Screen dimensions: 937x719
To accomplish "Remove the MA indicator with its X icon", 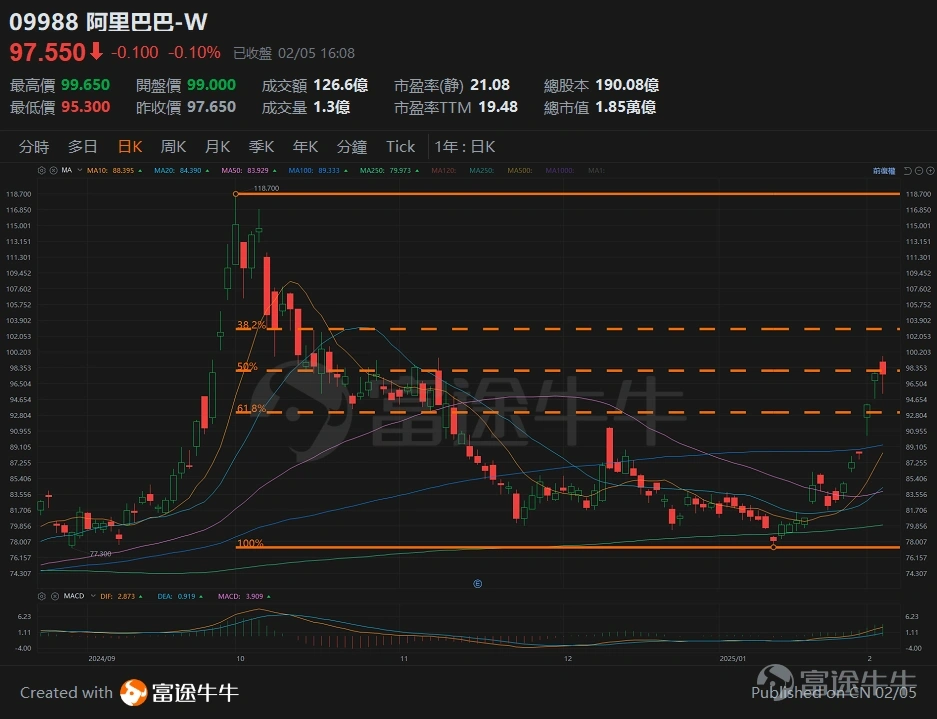I will pyautogui.click(x=53, y=170).
